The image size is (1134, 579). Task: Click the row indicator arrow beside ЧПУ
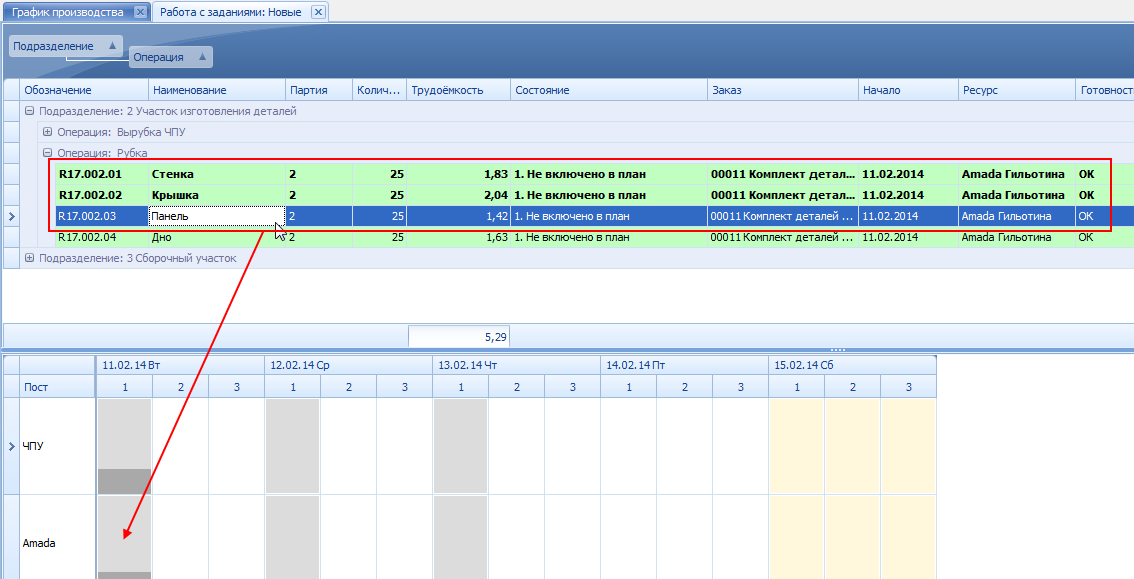[12, 446]
